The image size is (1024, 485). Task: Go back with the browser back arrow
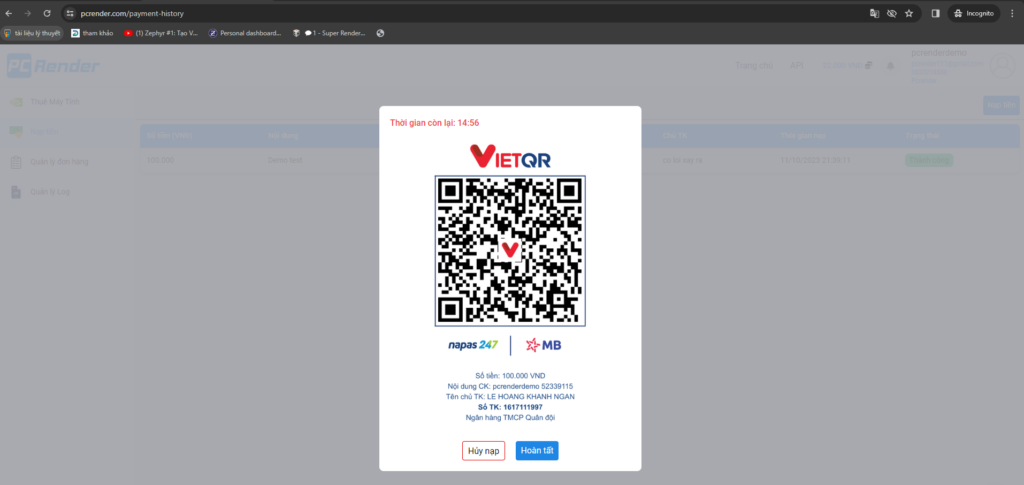(x=8, y=13)
